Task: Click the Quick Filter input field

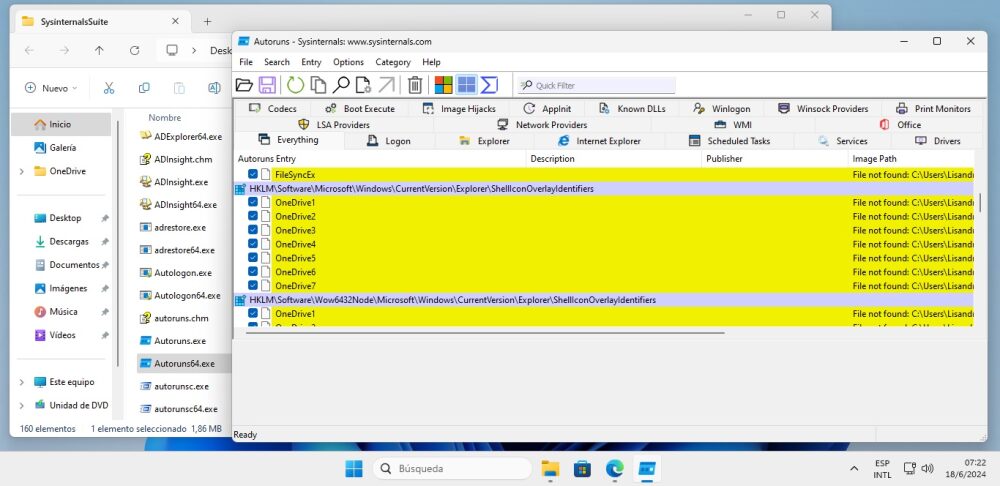Action: click(x=596, y=85)
